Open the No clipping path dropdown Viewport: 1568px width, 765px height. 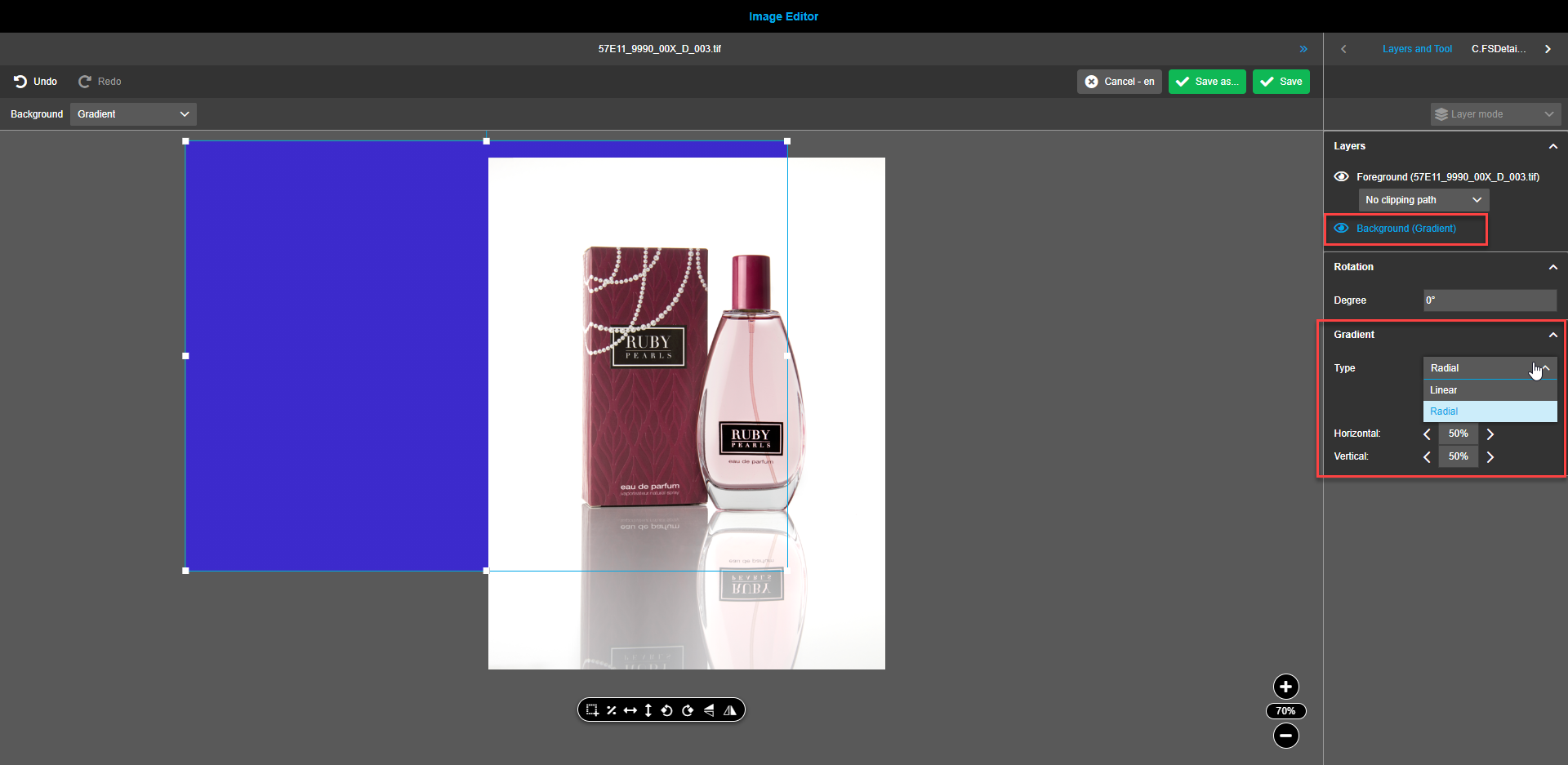tap(1422, 199)
